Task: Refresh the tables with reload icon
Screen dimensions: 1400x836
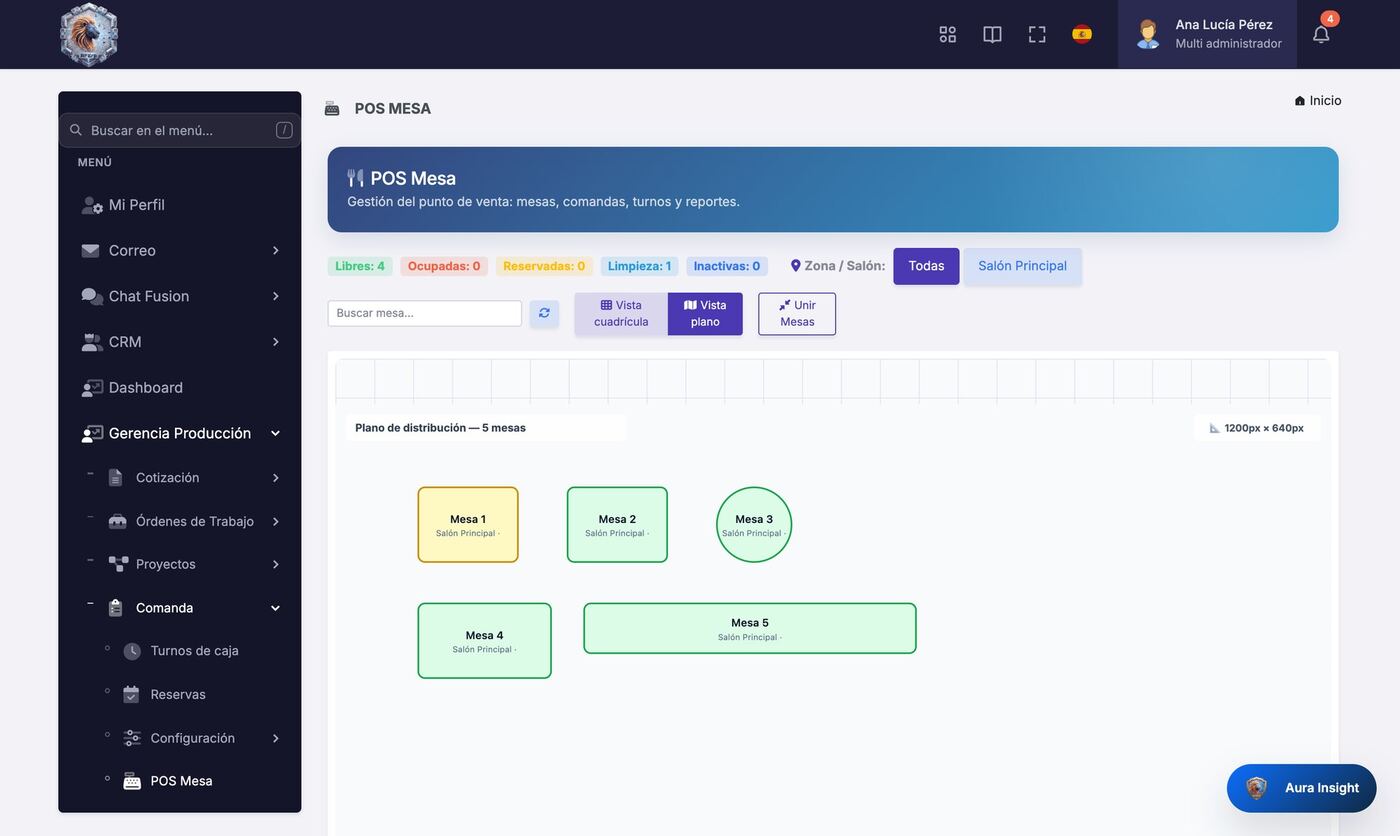Action: click(544, 313)
